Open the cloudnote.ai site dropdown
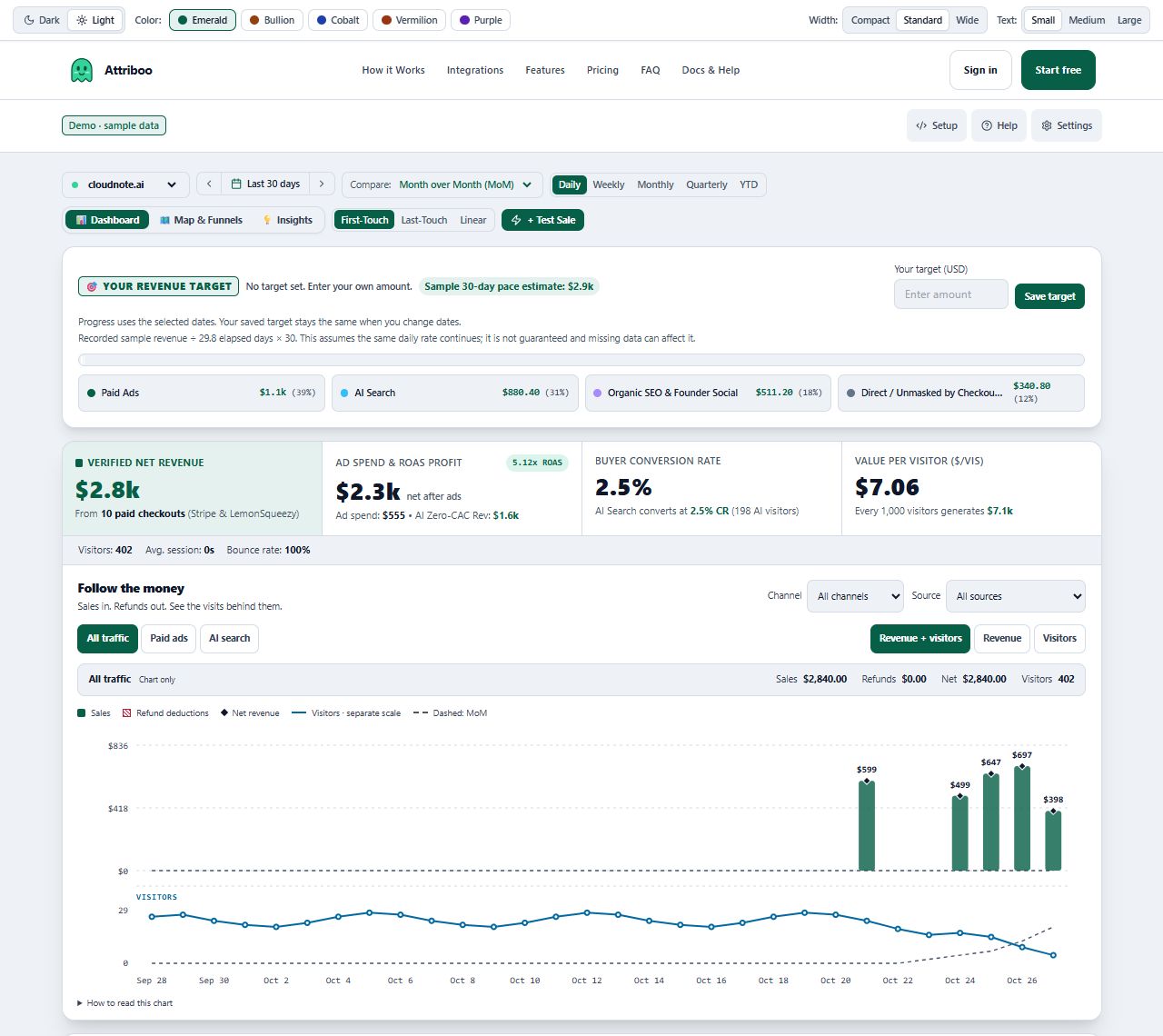The height and width of the screenshot is (1036, 1163). point(125,184)
